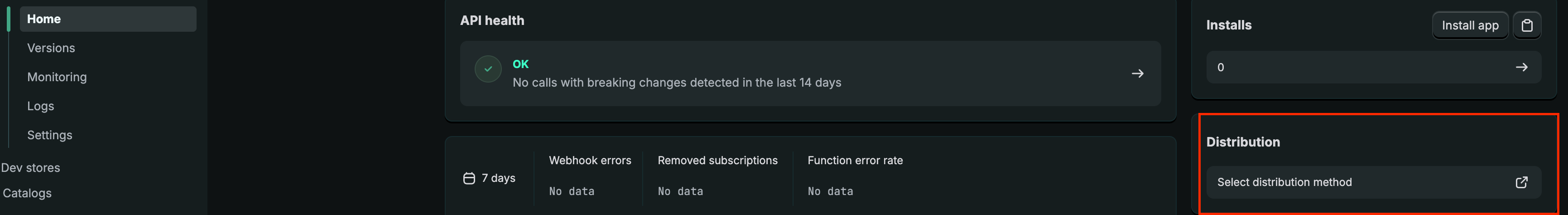
Task: Open the Home section in sidebar
Action: tap(44, 19)
